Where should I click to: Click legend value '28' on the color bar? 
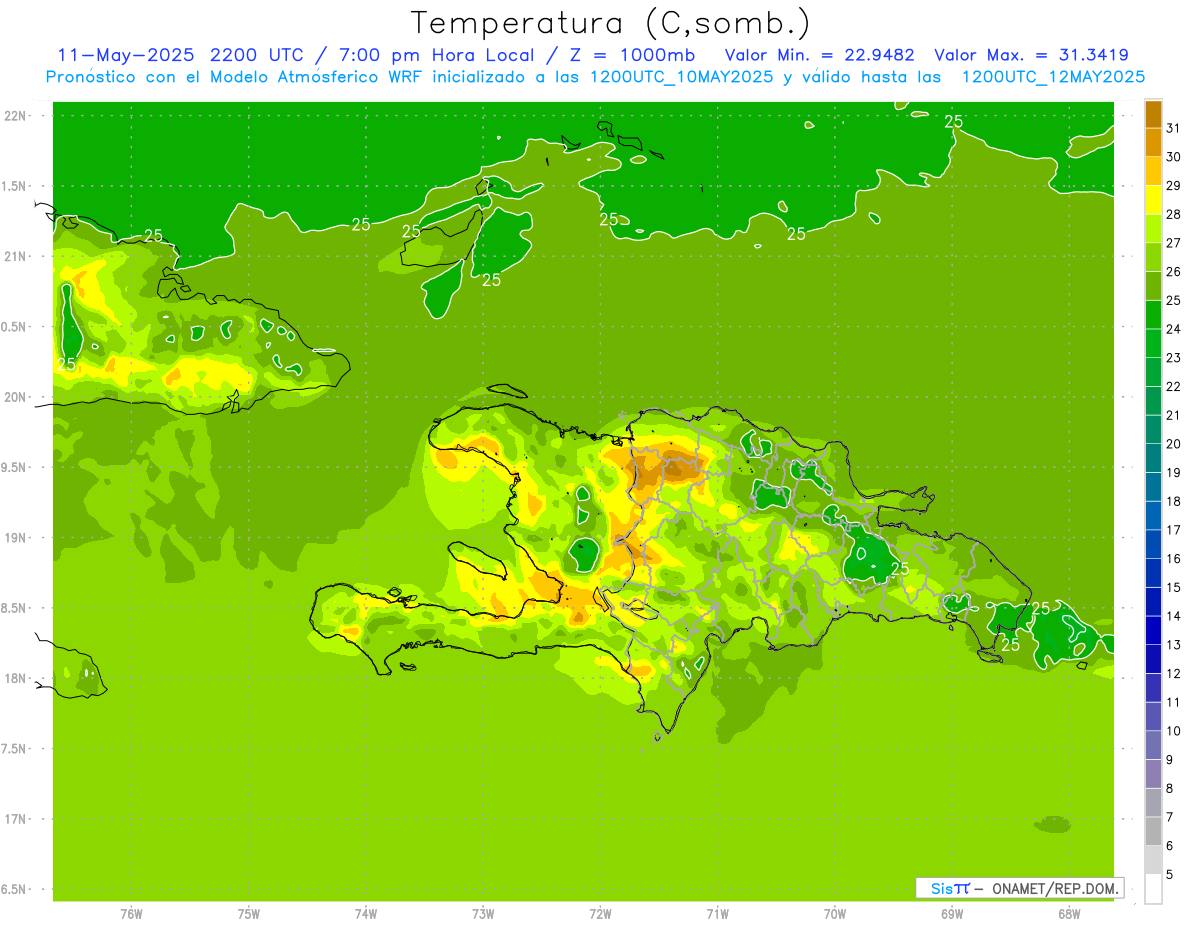[1173, 214]
